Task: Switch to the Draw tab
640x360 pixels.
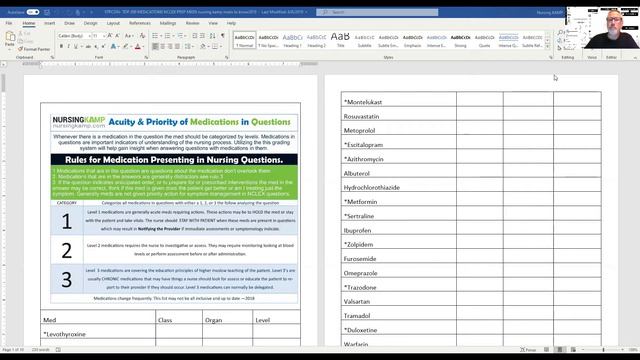Action: click(x=69, y=23)
